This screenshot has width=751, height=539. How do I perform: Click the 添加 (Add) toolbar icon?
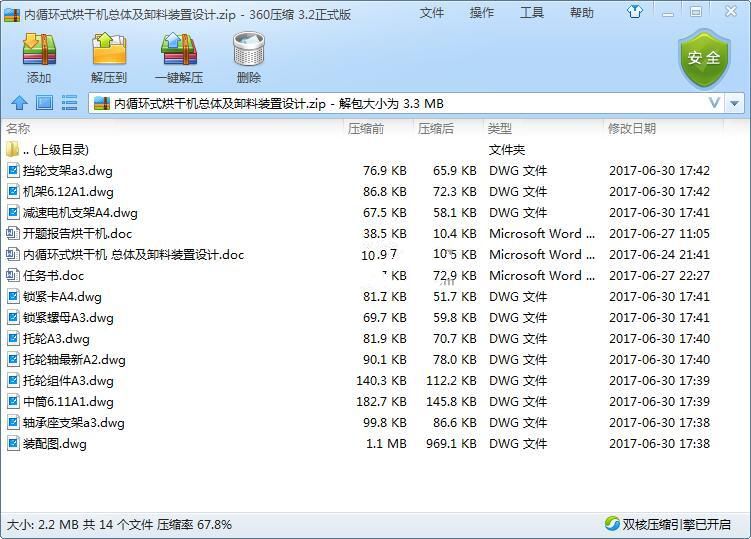pos(39,49)
